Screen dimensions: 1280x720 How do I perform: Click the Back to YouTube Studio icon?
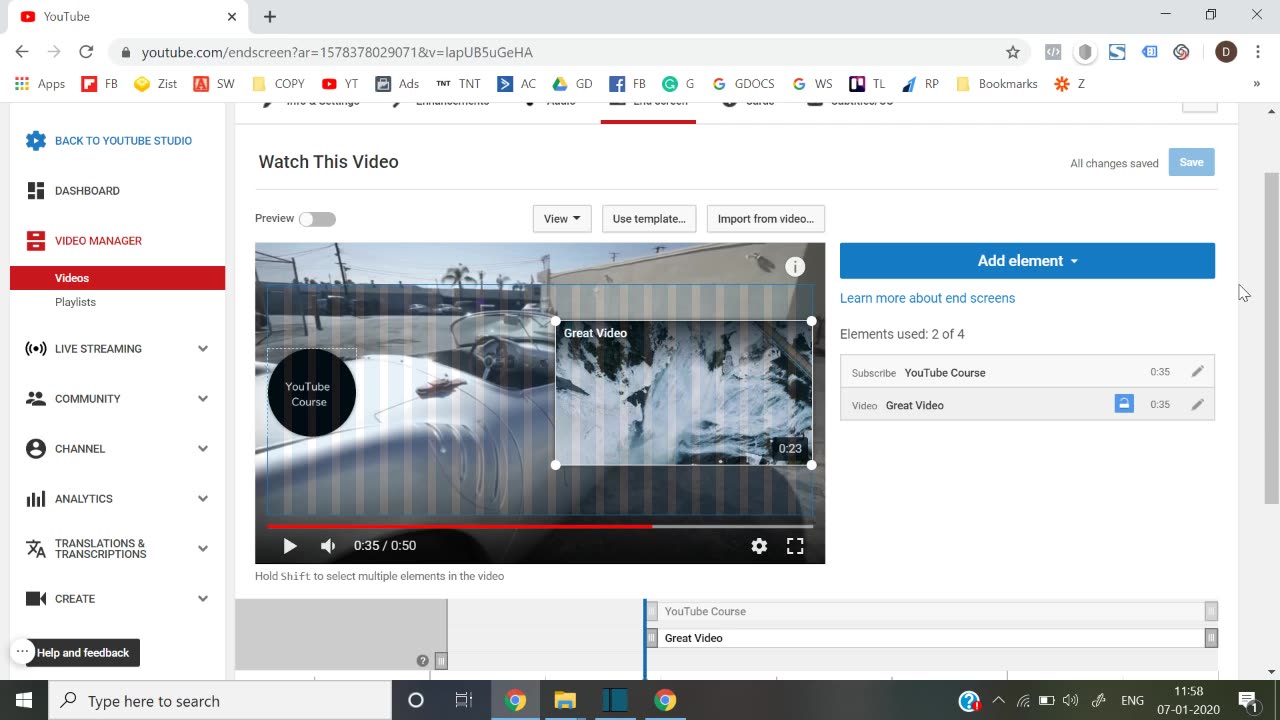point(36,141)
